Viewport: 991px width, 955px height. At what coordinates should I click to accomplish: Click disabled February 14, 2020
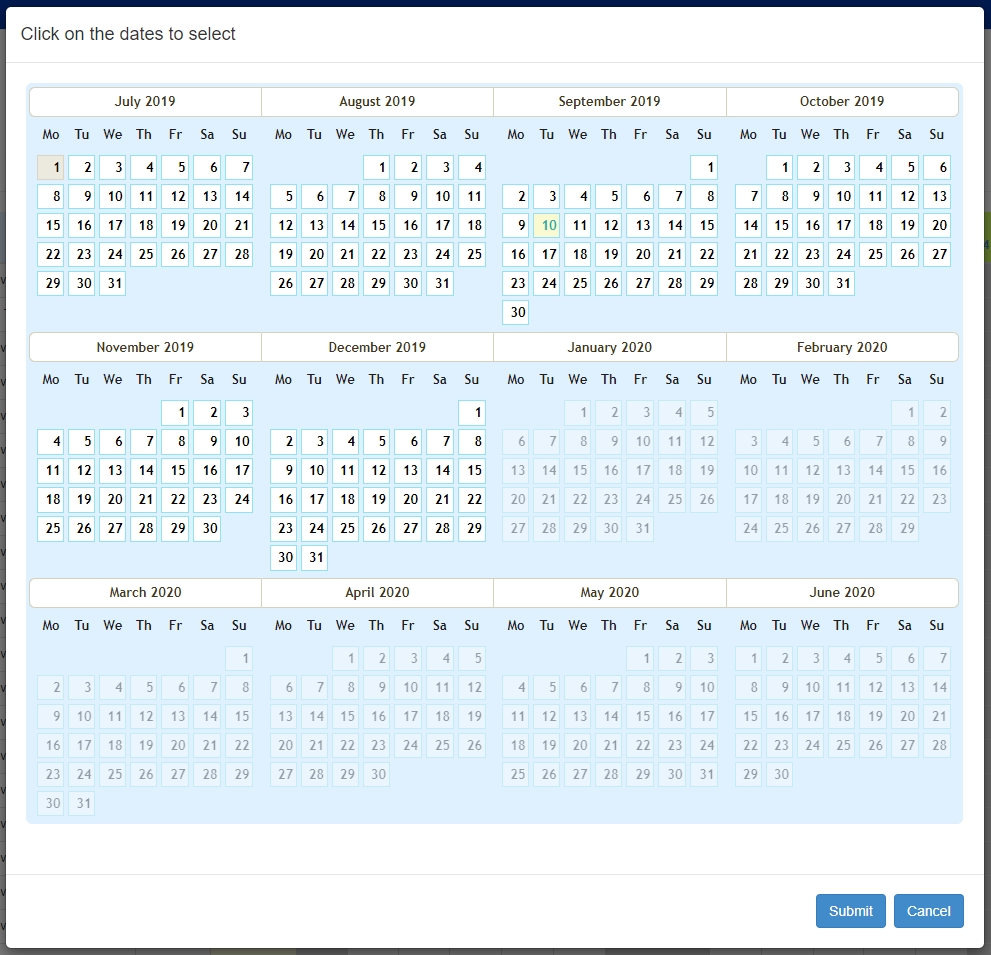pyautogui.click(x=873, y=470)
